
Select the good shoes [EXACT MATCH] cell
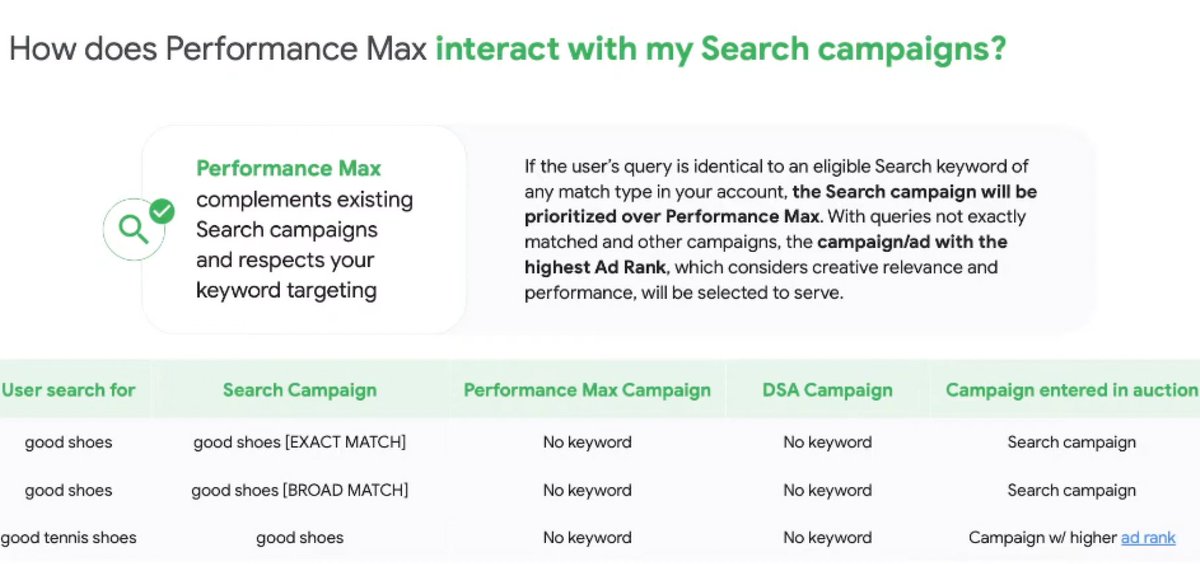click(299, 442)
